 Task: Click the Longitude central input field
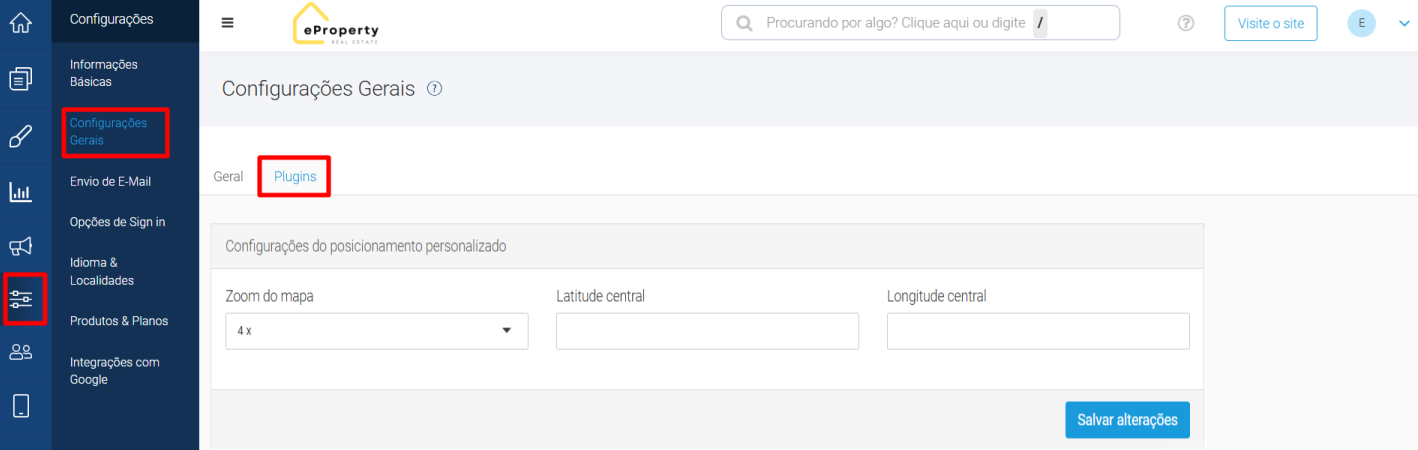[x=1038, y=331]
